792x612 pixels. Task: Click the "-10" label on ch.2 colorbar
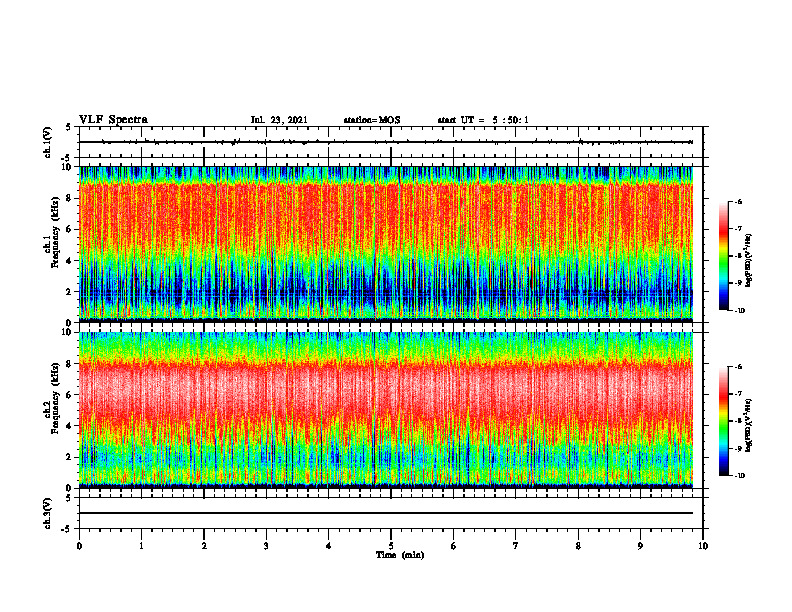point(739,476)
